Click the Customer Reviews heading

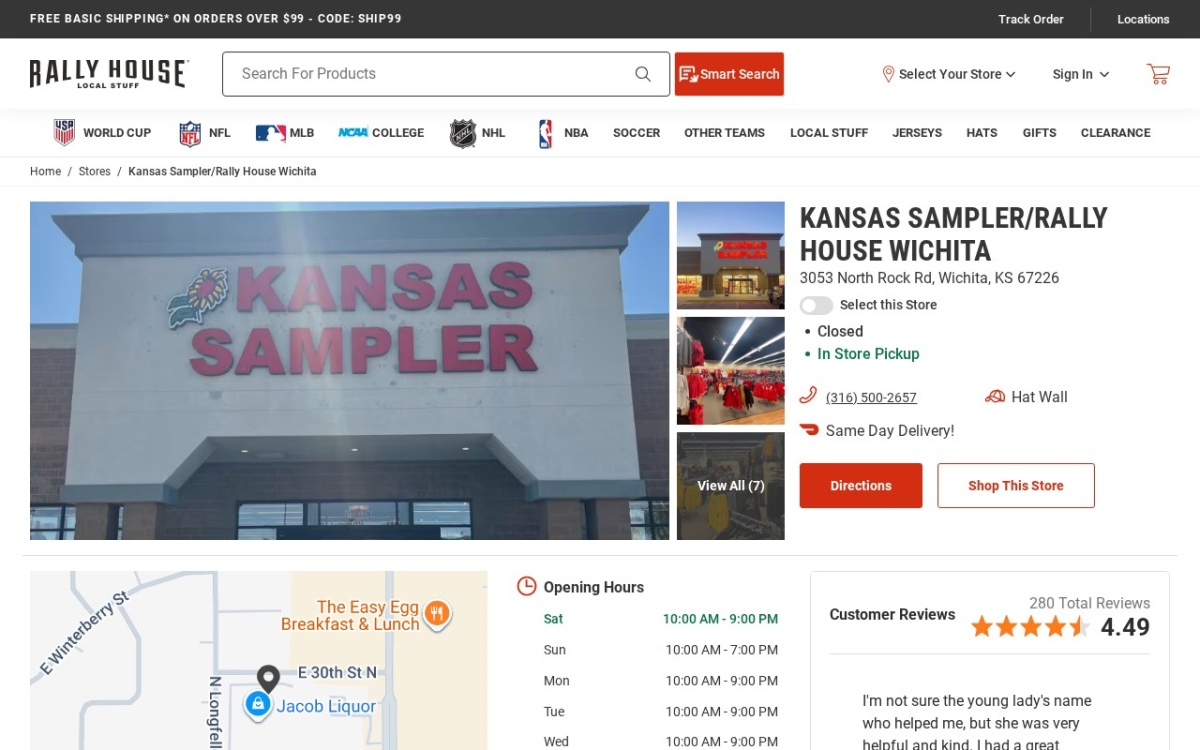pos(892,615)
